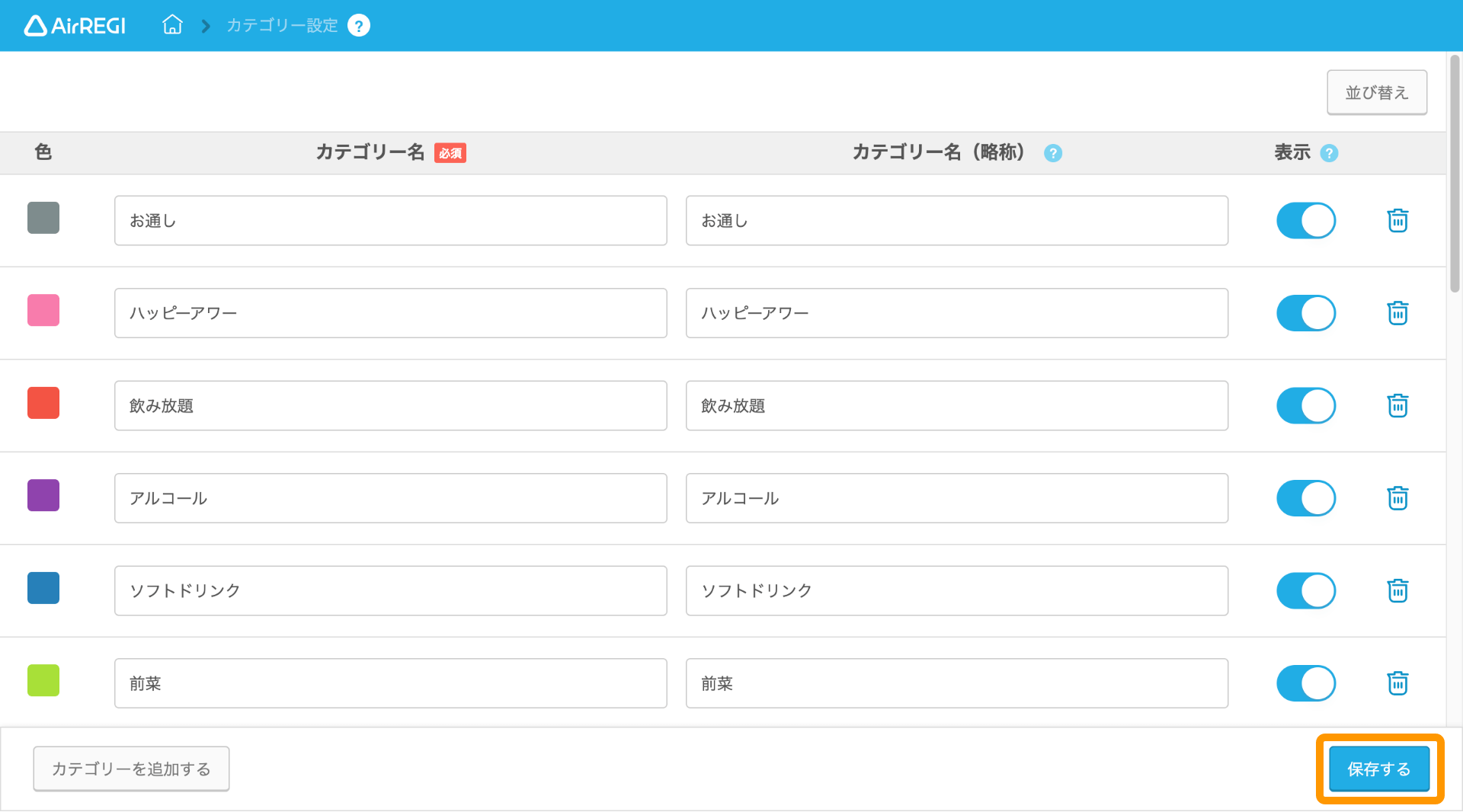Disable visibility for お通し category
This screenshot has height=812, width=1463.
click(1306, 220)
